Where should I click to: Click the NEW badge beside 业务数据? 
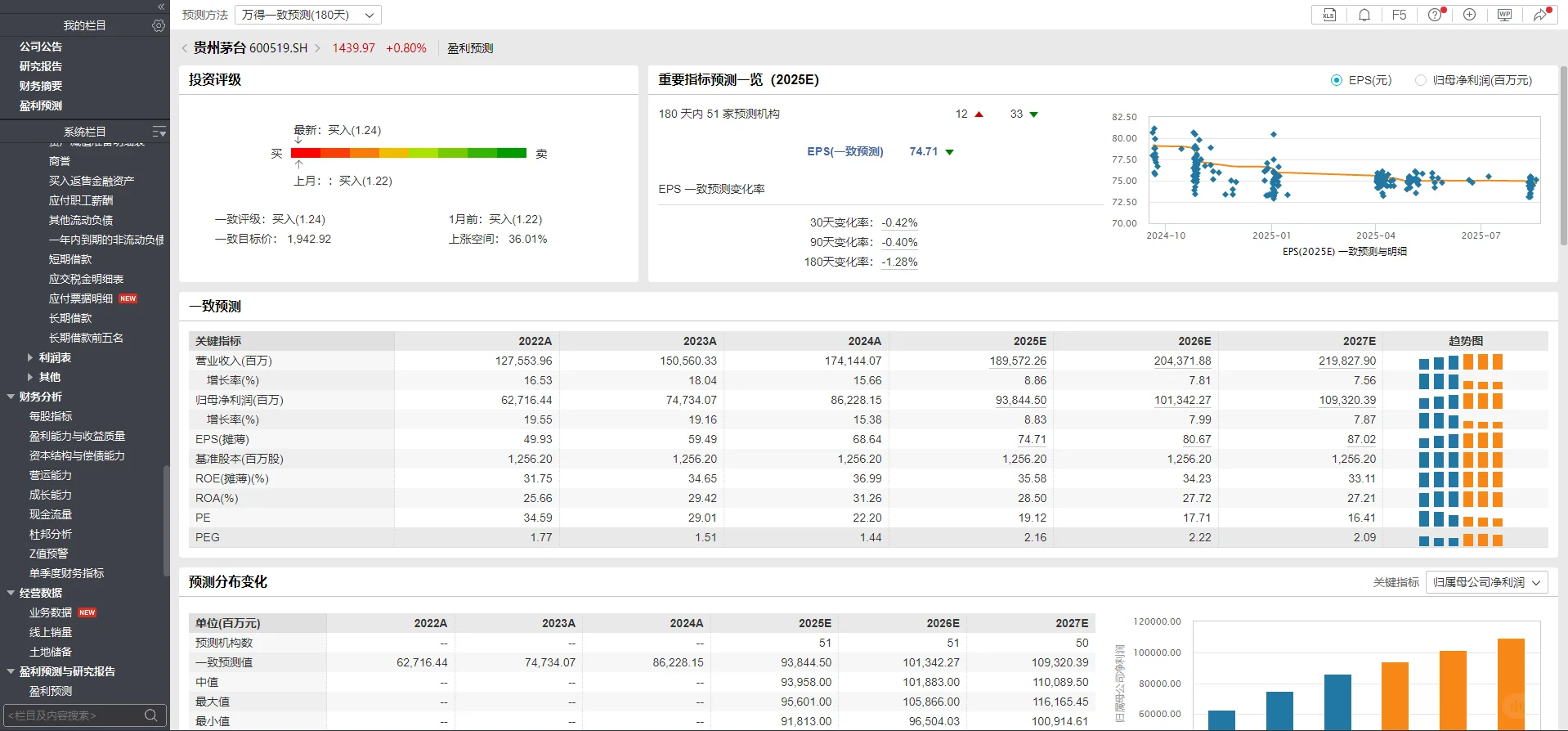click(87, 612)
